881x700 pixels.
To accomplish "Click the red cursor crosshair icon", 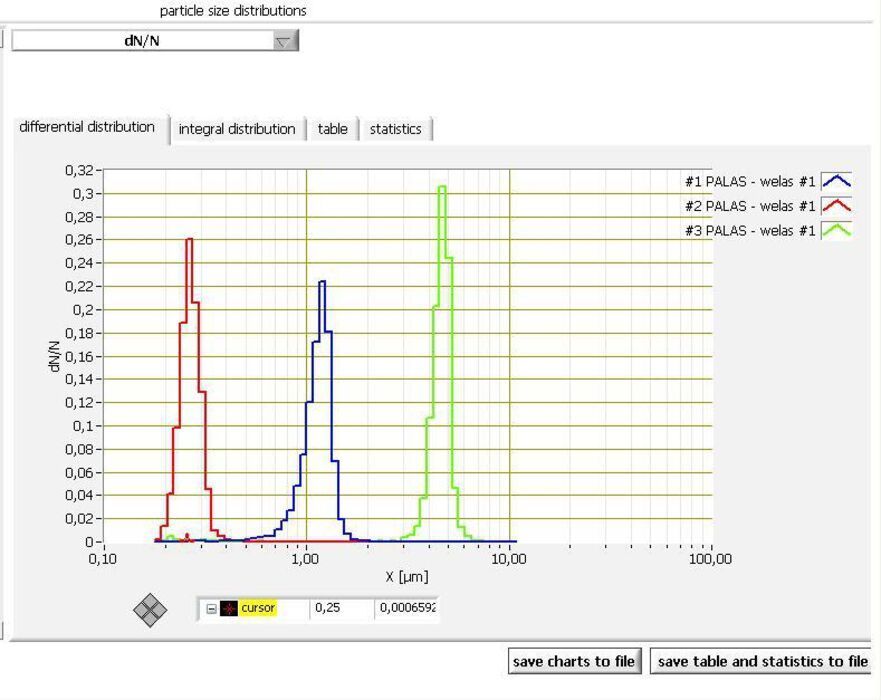I will (229, 608).
